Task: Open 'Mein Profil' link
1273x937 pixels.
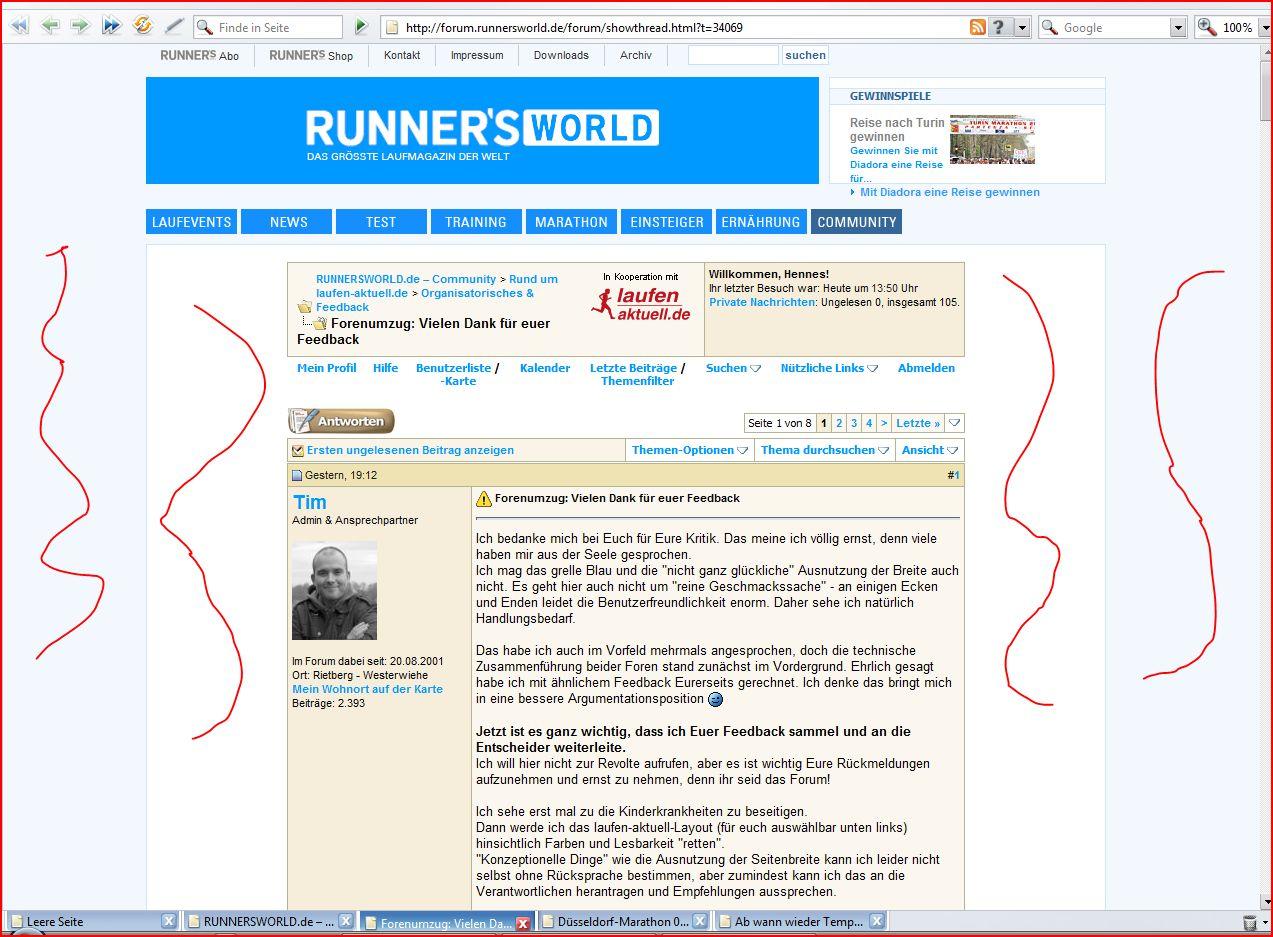Action: tap(327, 368)
